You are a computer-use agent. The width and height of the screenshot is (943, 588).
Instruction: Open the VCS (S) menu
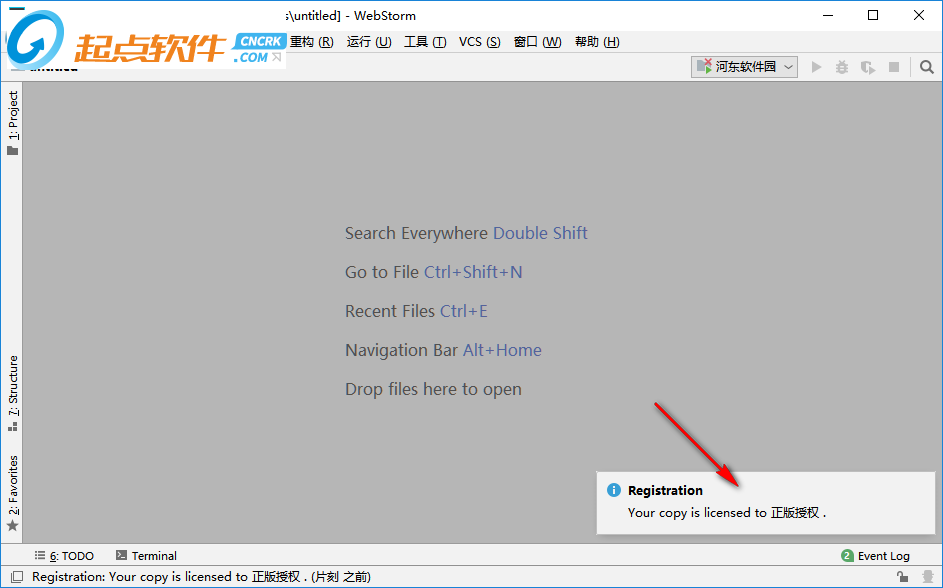pyautogui.click(x=479, y=41)
